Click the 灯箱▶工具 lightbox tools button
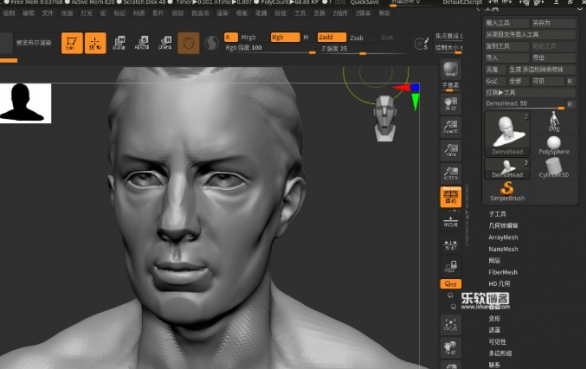The image size is (586, 369). coord(530,93)
